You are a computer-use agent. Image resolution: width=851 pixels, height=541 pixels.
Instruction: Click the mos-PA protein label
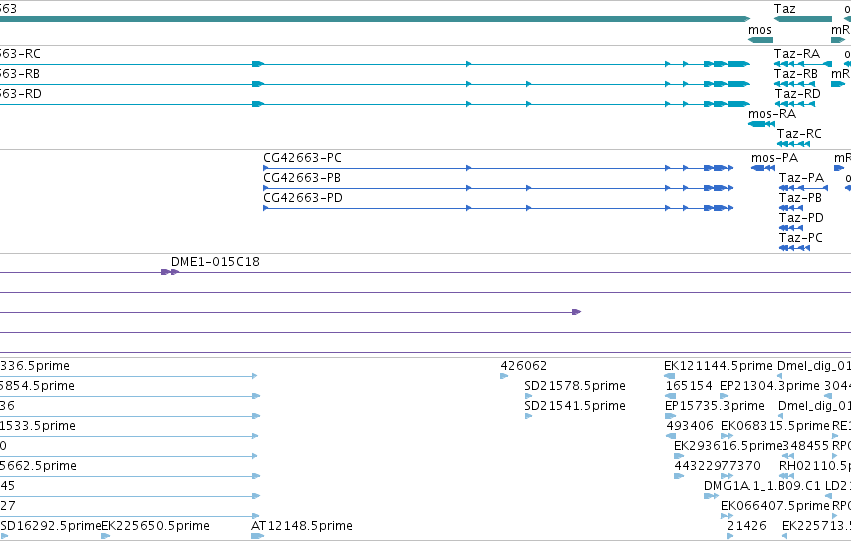tap(774, 158)
